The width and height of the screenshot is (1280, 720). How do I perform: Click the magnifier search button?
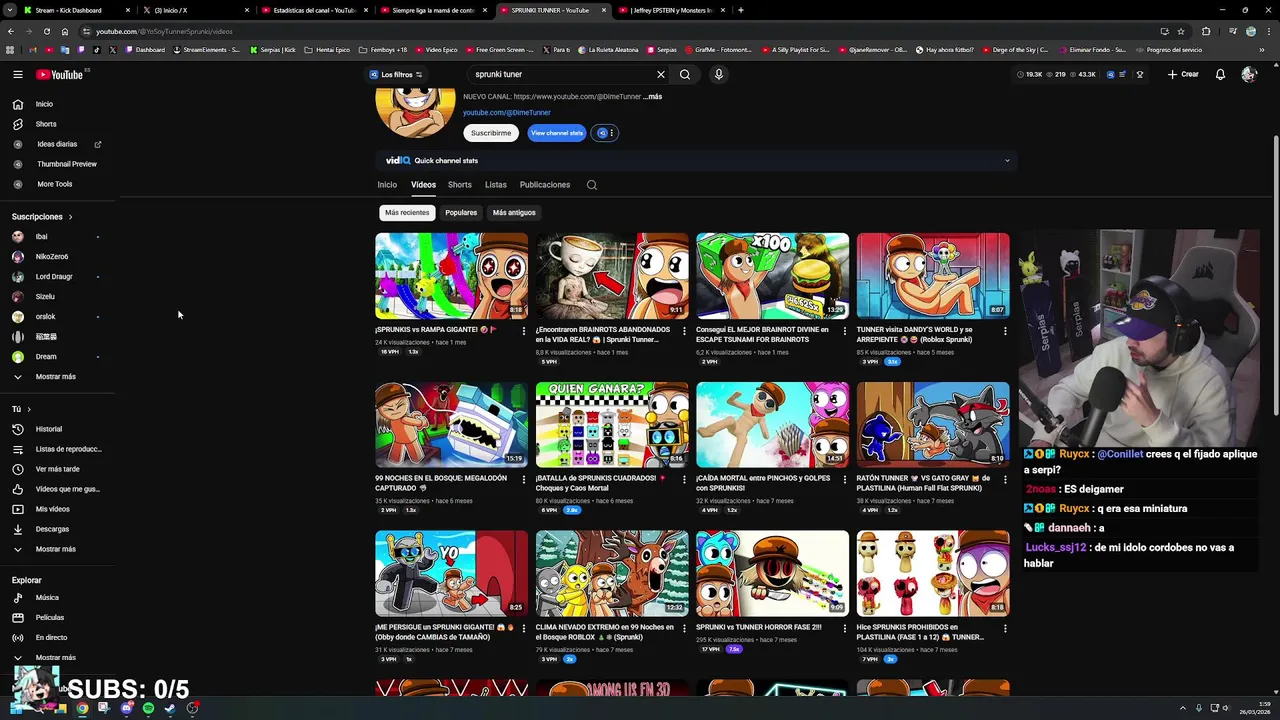(685, 74)
